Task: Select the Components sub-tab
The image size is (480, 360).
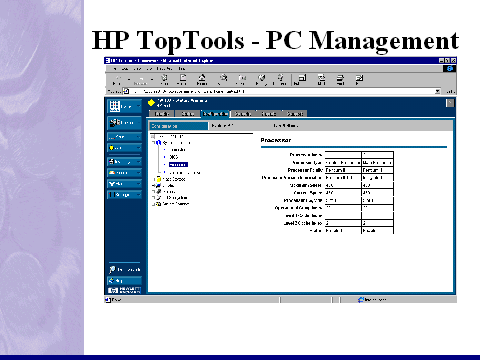Action: coord(178,126)
